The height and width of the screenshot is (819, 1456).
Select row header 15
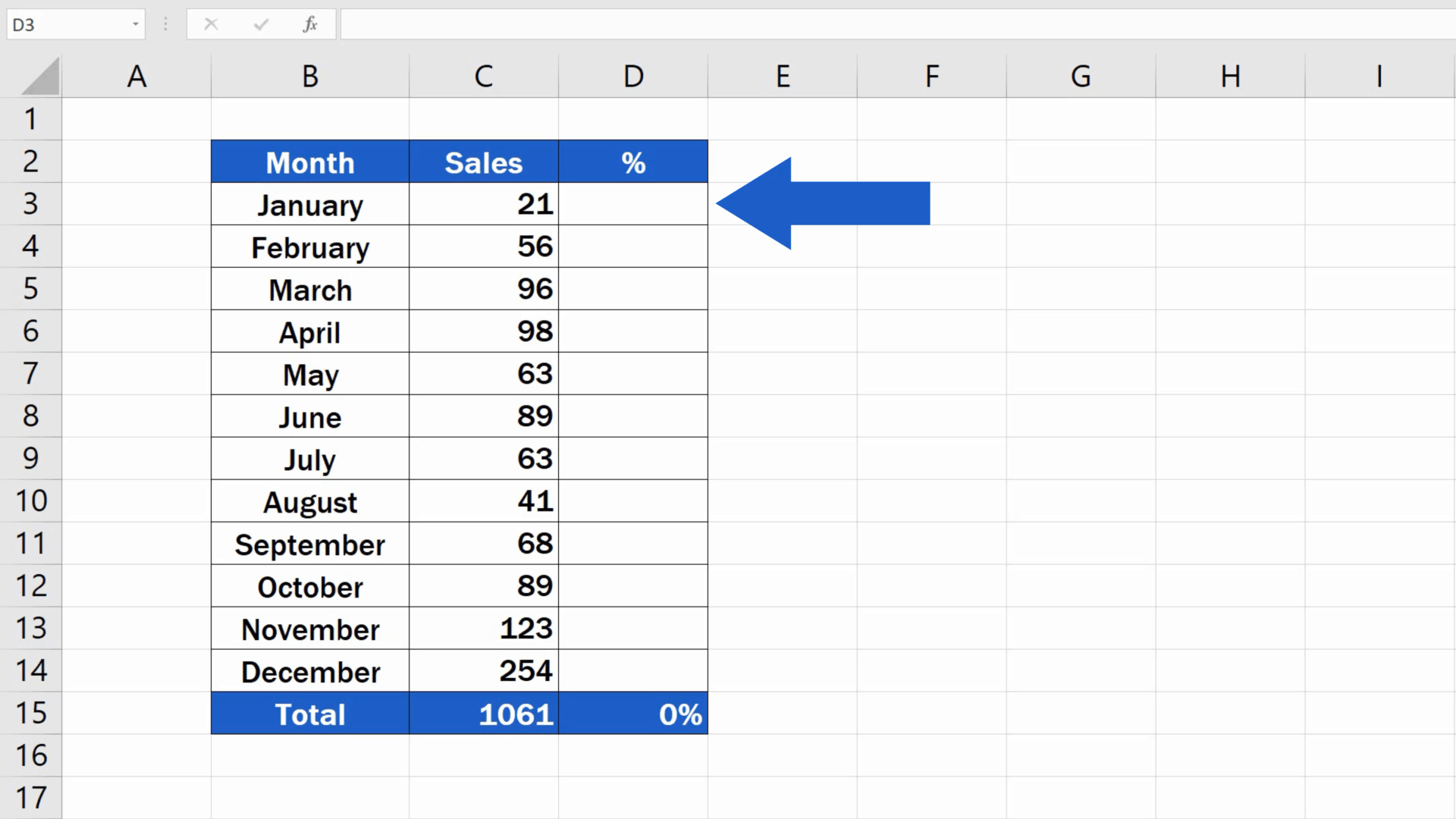[x=32, y=713]
